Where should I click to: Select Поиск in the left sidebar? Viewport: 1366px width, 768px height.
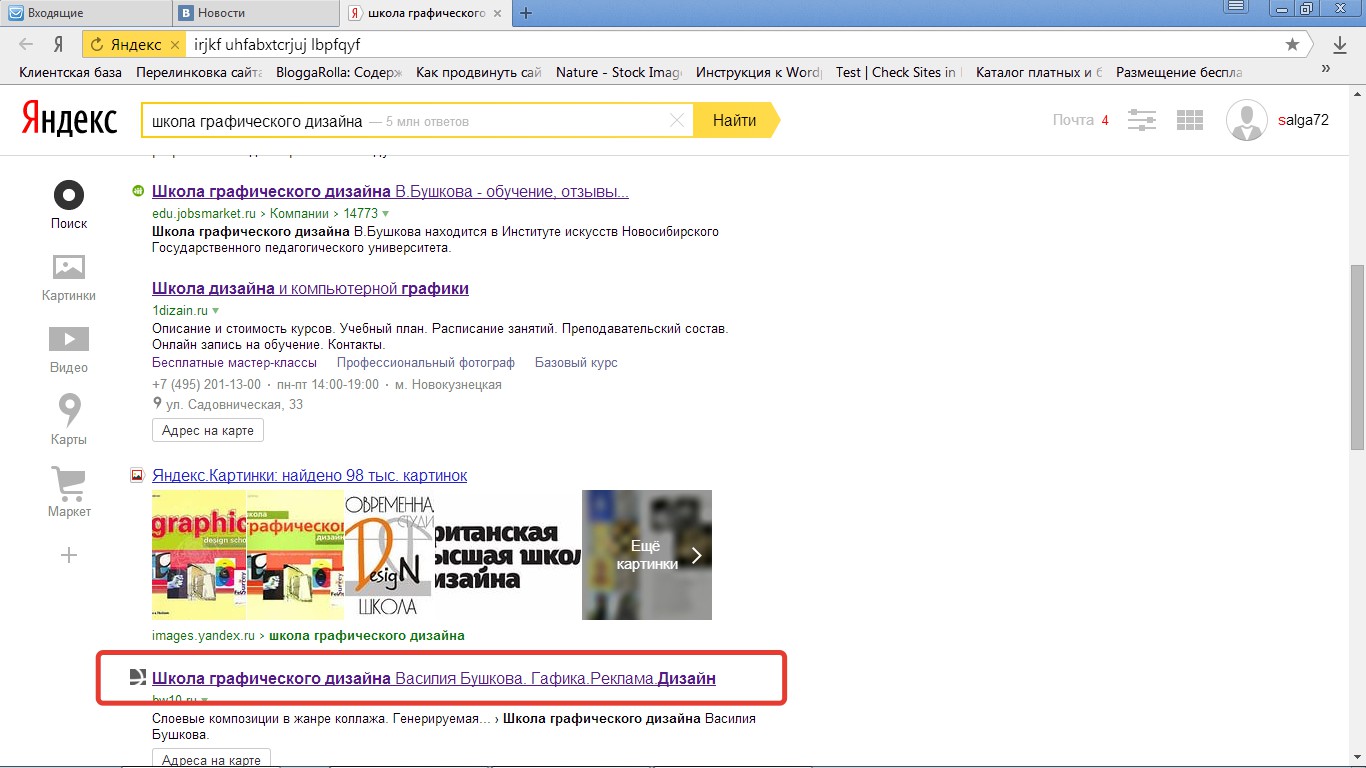tap(69, 205)
